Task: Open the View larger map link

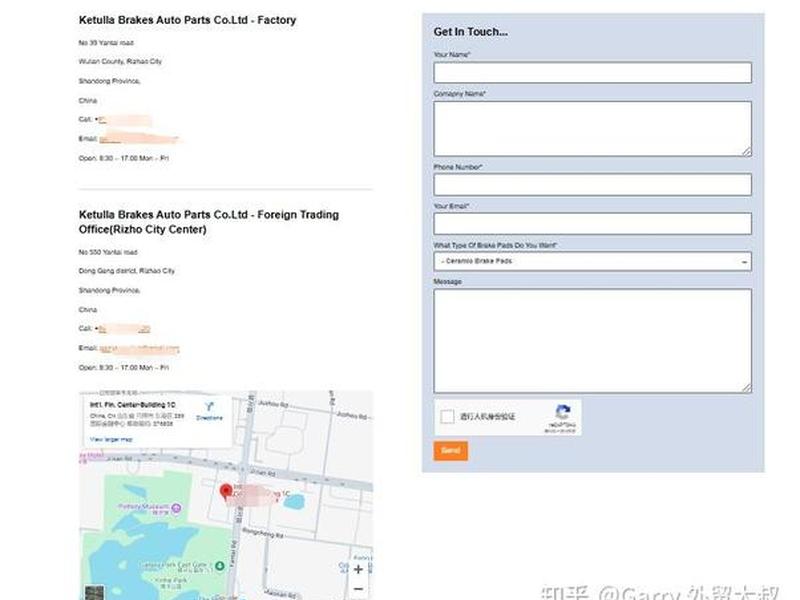Action: pos(111,439)
